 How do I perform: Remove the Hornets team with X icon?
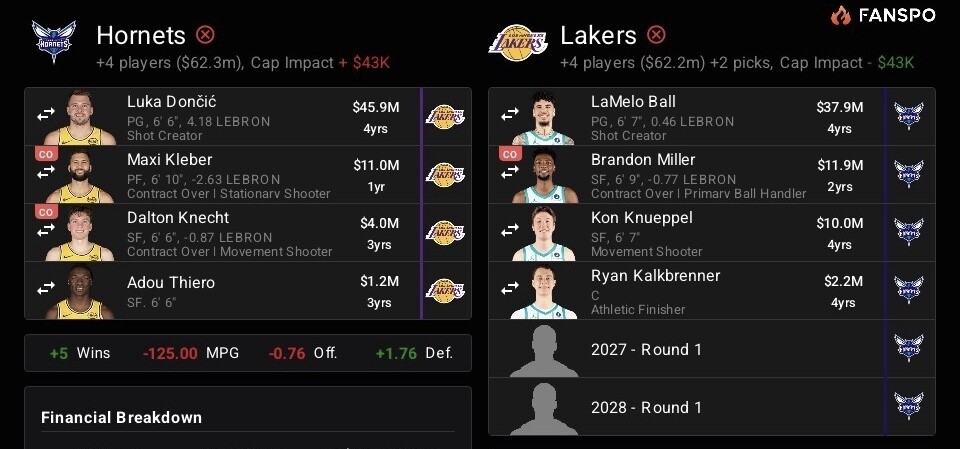pyautogui.click(x=205, y=36)
